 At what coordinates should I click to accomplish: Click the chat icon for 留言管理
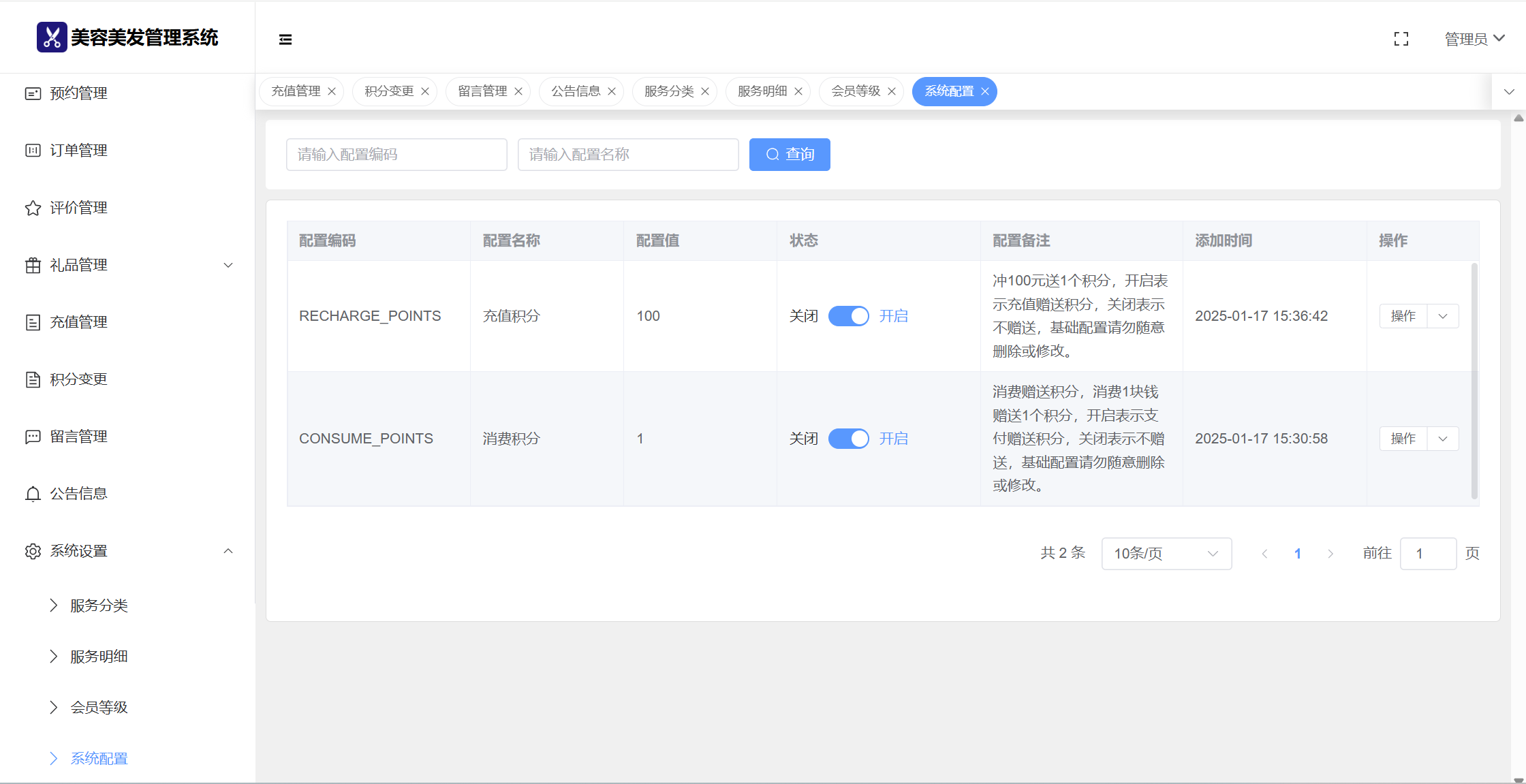(33, 437)
